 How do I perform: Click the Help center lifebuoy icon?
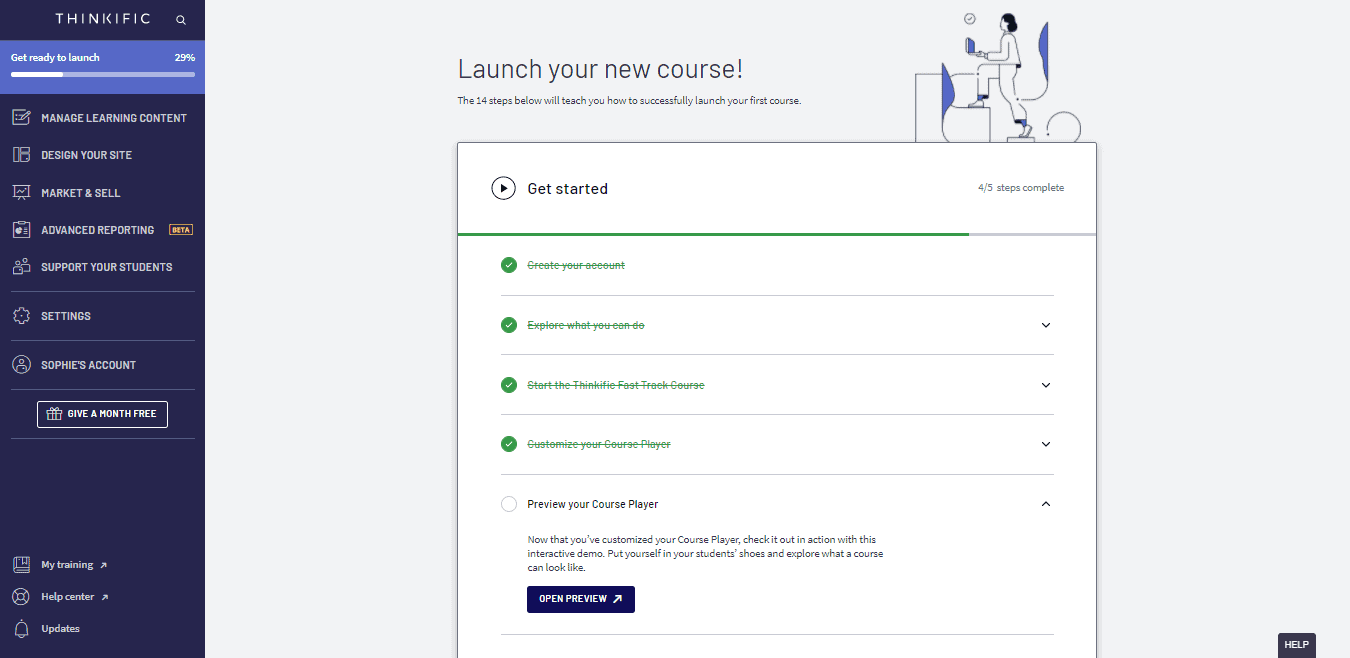click(21, 597)
